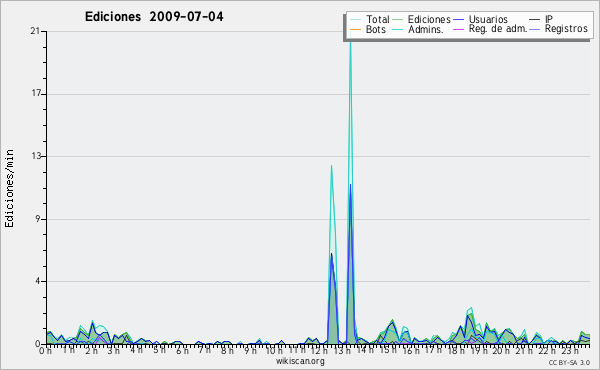This screenshot has height=370, width=600.
Task: Click the green Ediciones legend line swatch
Action: (x=398, y=20)
